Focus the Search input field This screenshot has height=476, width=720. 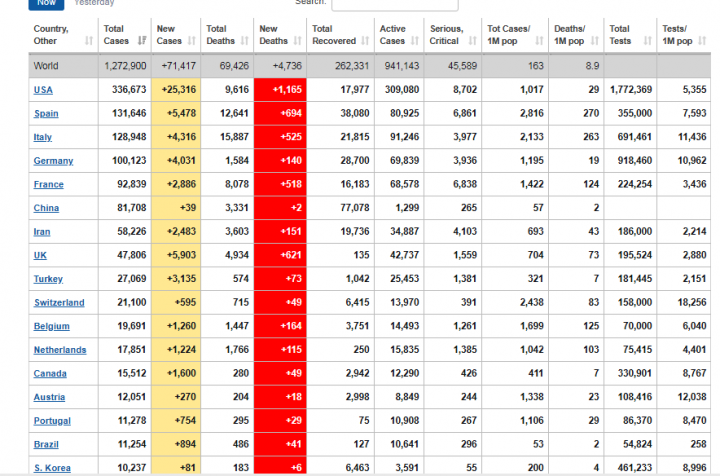pos(395,4)
